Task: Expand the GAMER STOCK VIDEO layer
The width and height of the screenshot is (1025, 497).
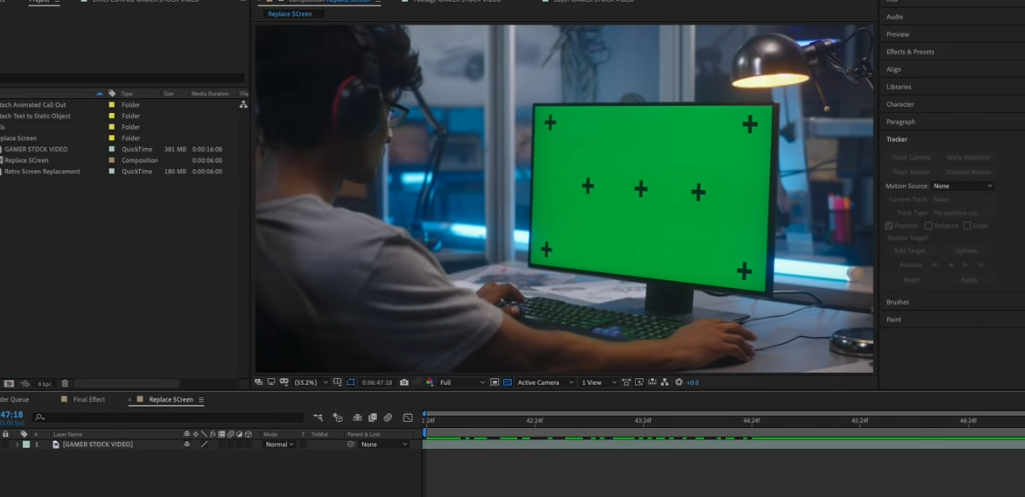Action: (x=16, y=444)
